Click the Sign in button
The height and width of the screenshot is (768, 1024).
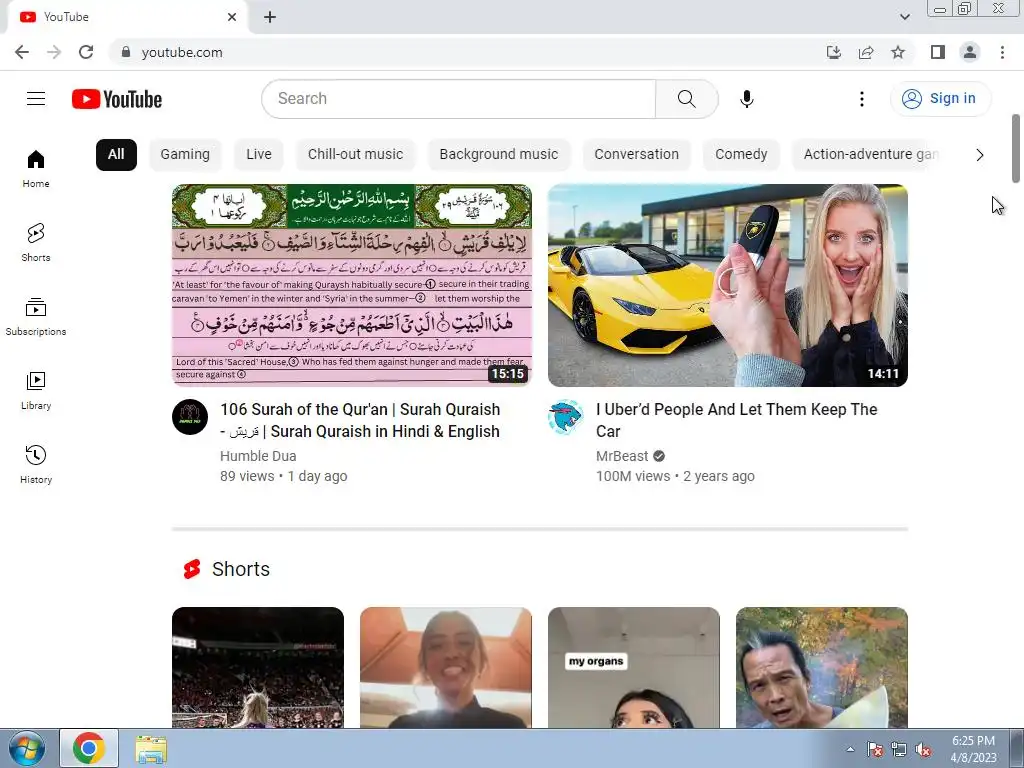click(940, 99)
